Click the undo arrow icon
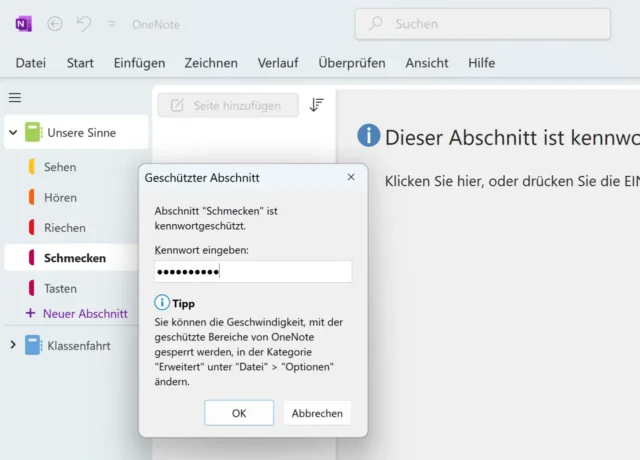Viewport: 640px width, 460px height. tap(84, 24)
